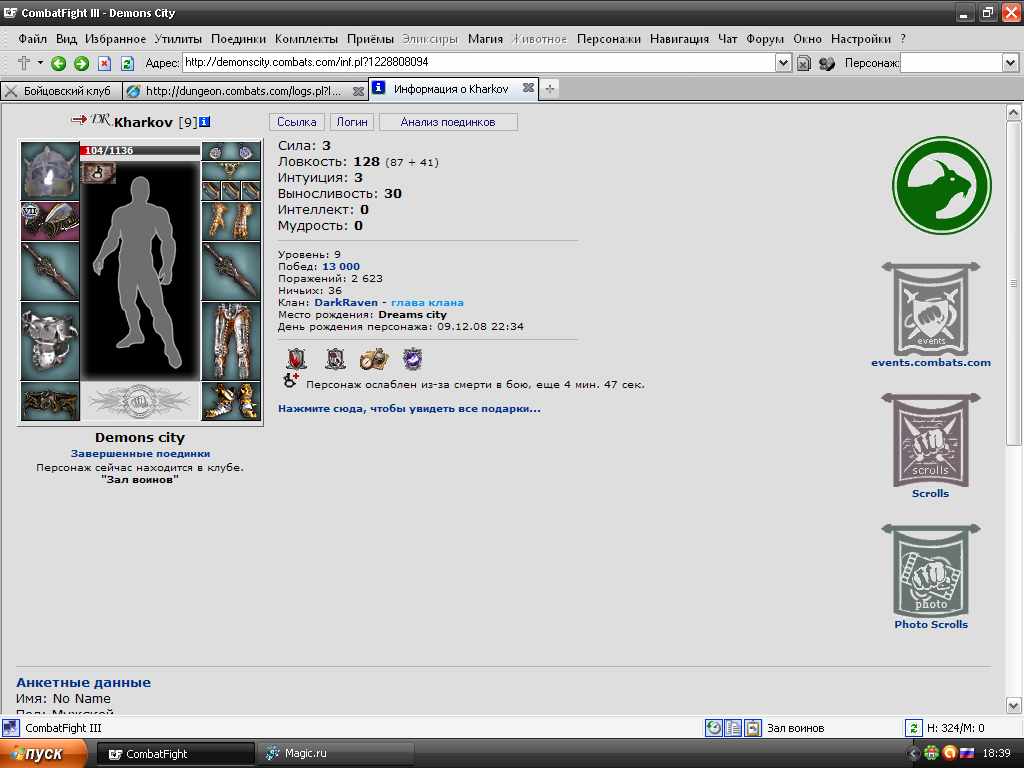Open the small arrow beside the cross icon

click(40, 63)
